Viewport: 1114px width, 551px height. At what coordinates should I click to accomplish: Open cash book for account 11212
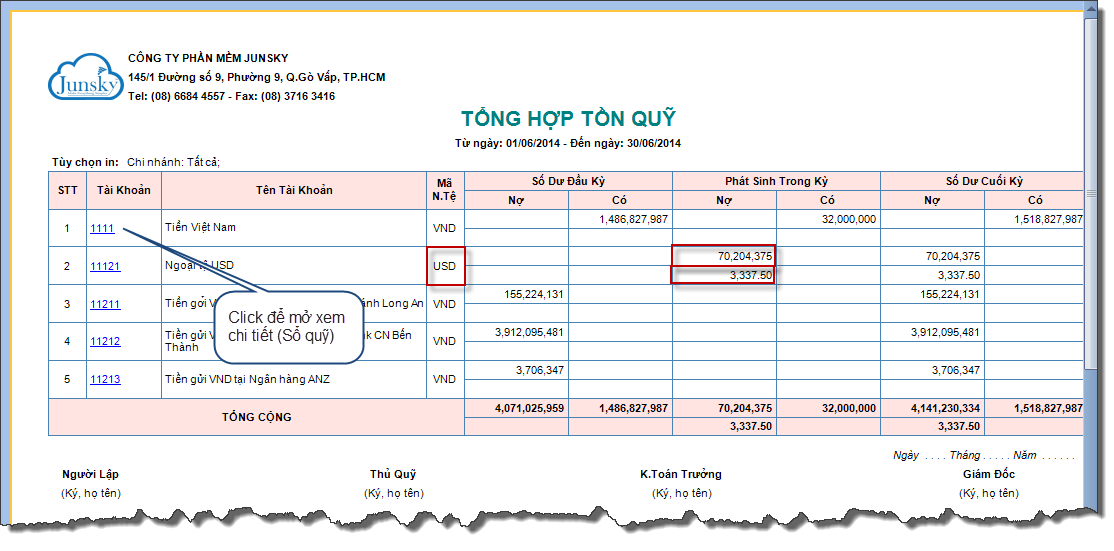coord(105,342)
